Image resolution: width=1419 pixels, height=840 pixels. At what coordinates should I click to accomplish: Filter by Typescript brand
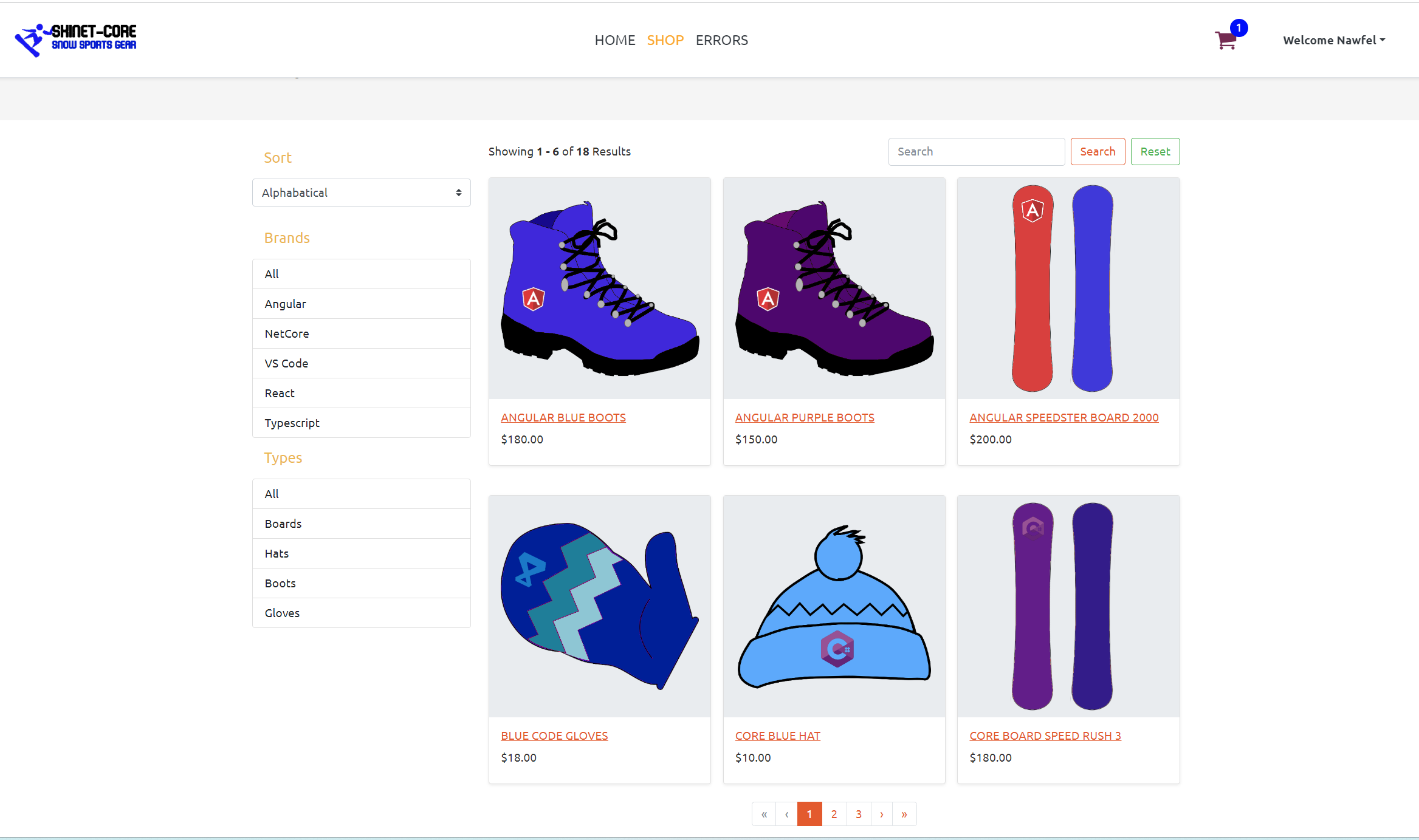tap(362, 423)
